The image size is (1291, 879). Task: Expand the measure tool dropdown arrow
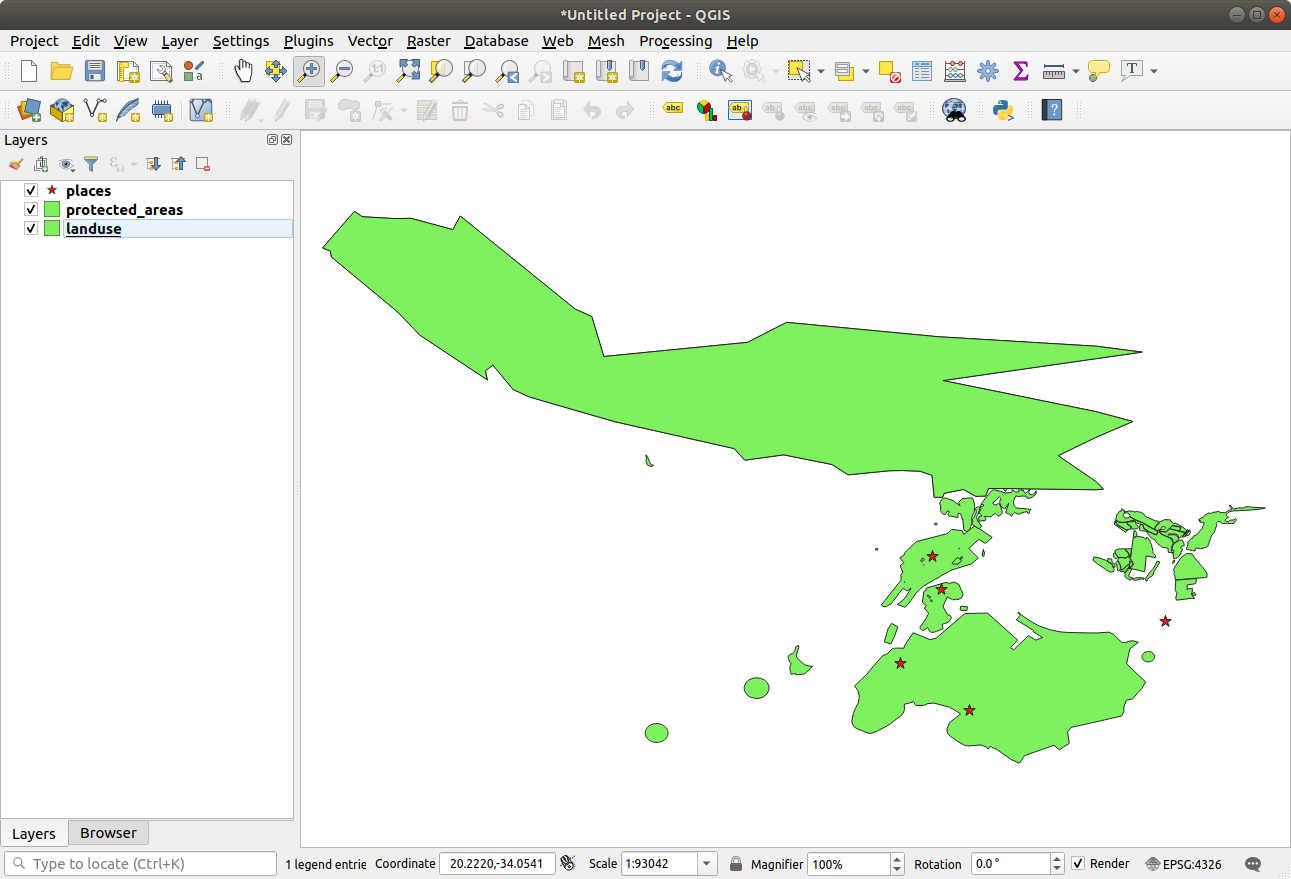(1076, 71)
